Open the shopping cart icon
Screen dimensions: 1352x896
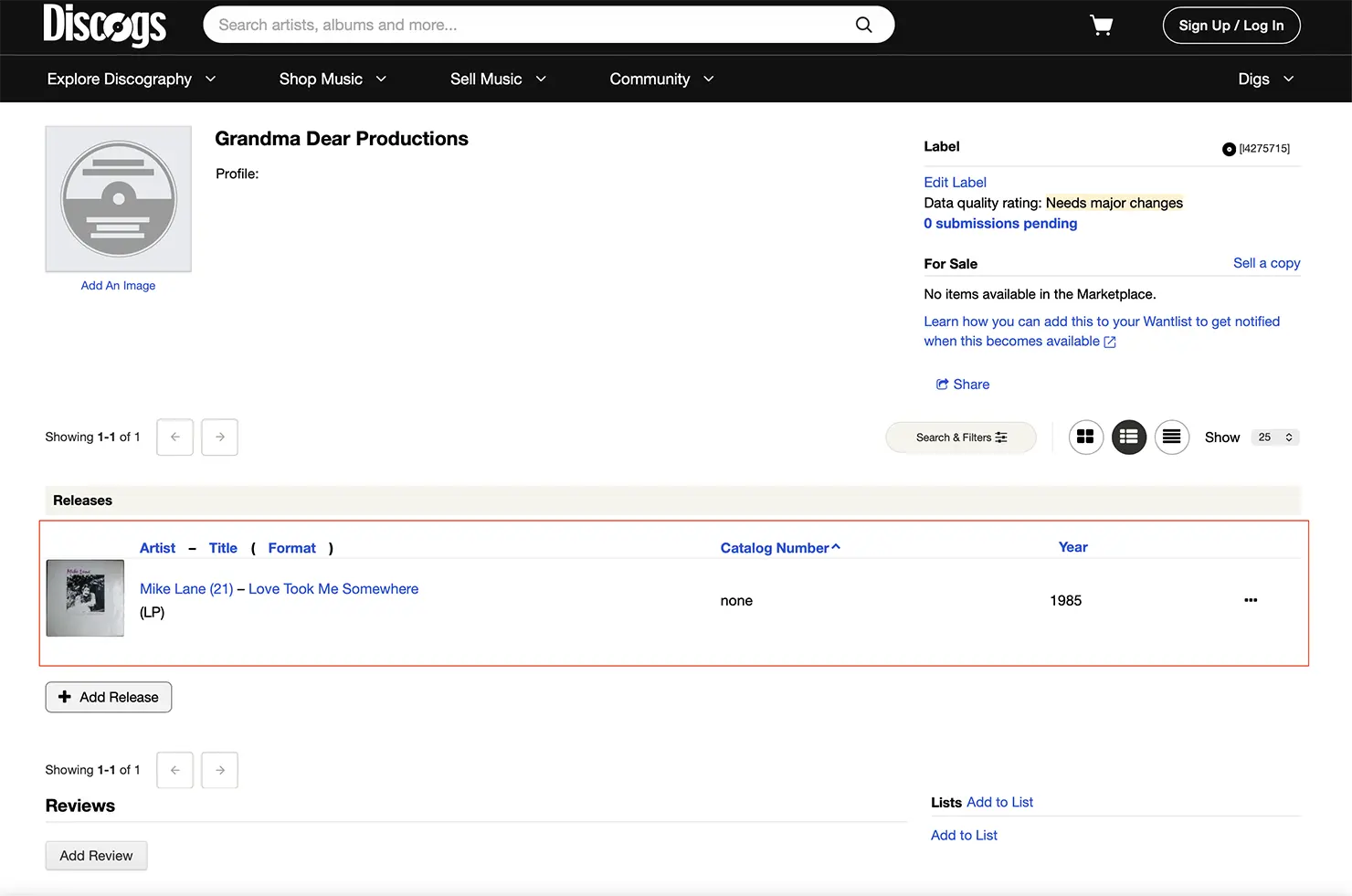coord(1101,26)
